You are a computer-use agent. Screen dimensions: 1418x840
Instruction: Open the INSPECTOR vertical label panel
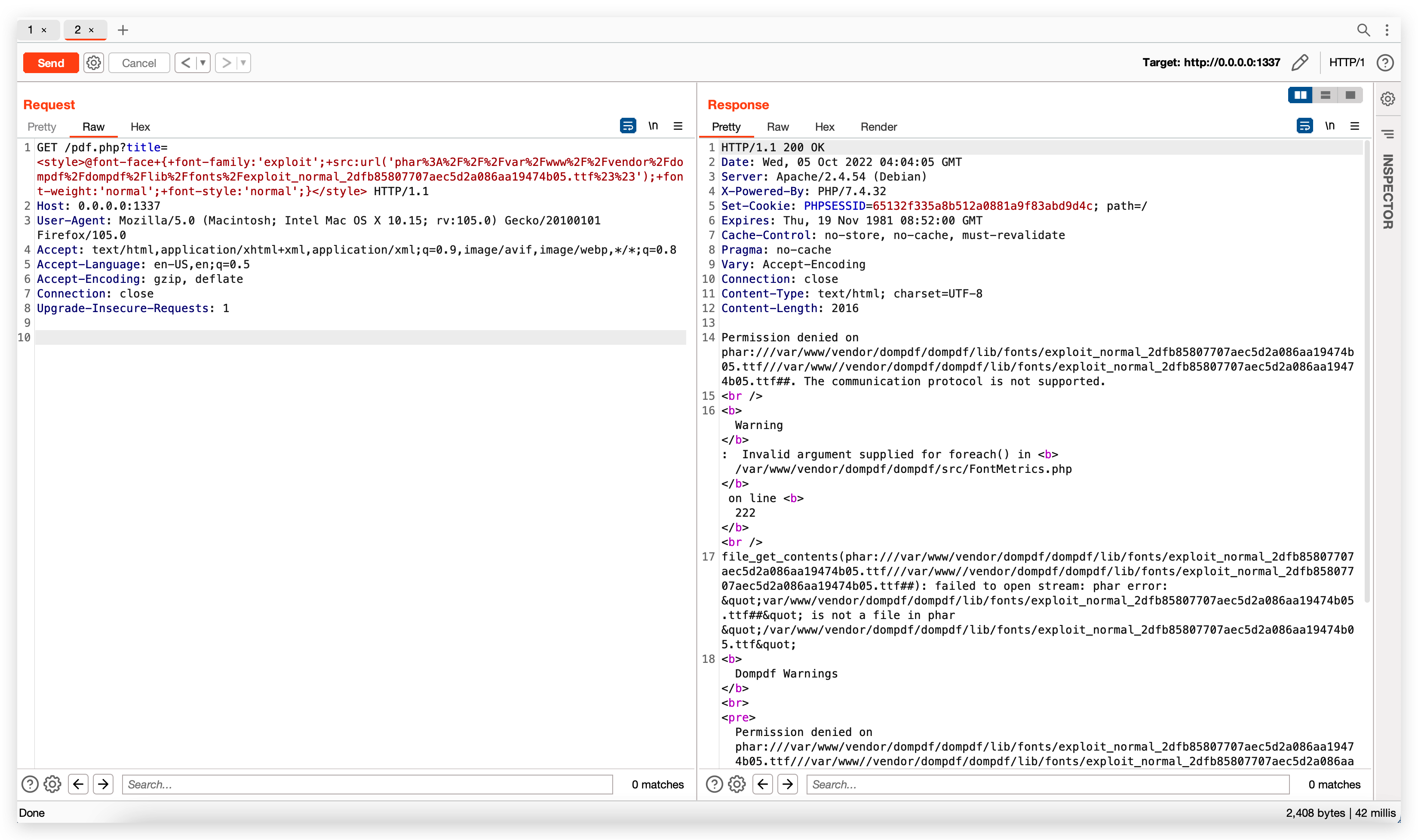1387,191
